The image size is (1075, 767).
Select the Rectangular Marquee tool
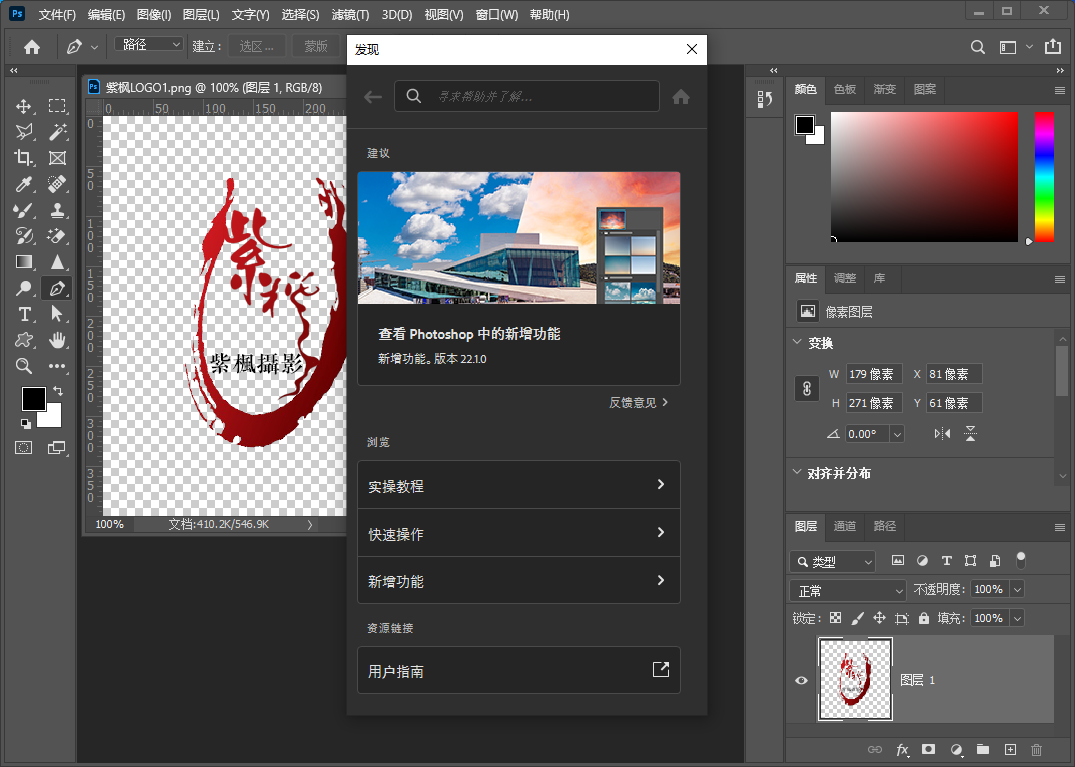(58, 106)
